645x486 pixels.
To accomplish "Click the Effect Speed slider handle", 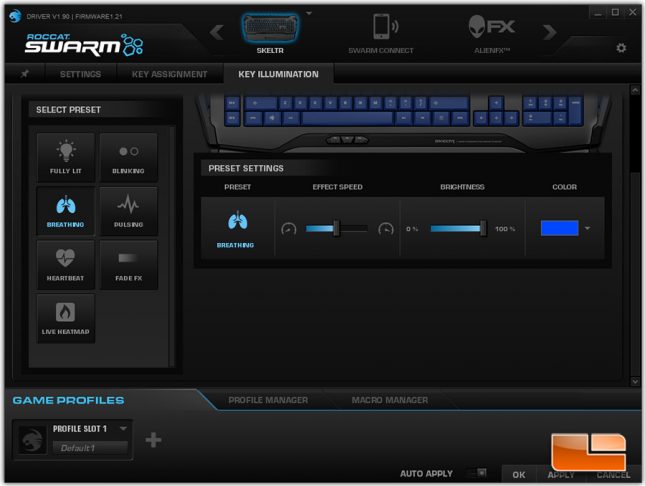I will click(x=336, y=228).
